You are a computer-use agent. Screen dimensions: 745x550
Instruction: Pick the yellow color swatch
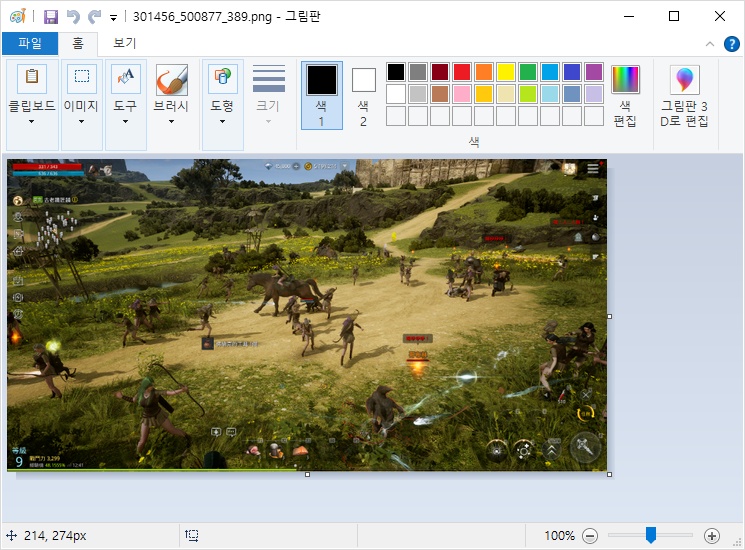[x=506, y=72]
